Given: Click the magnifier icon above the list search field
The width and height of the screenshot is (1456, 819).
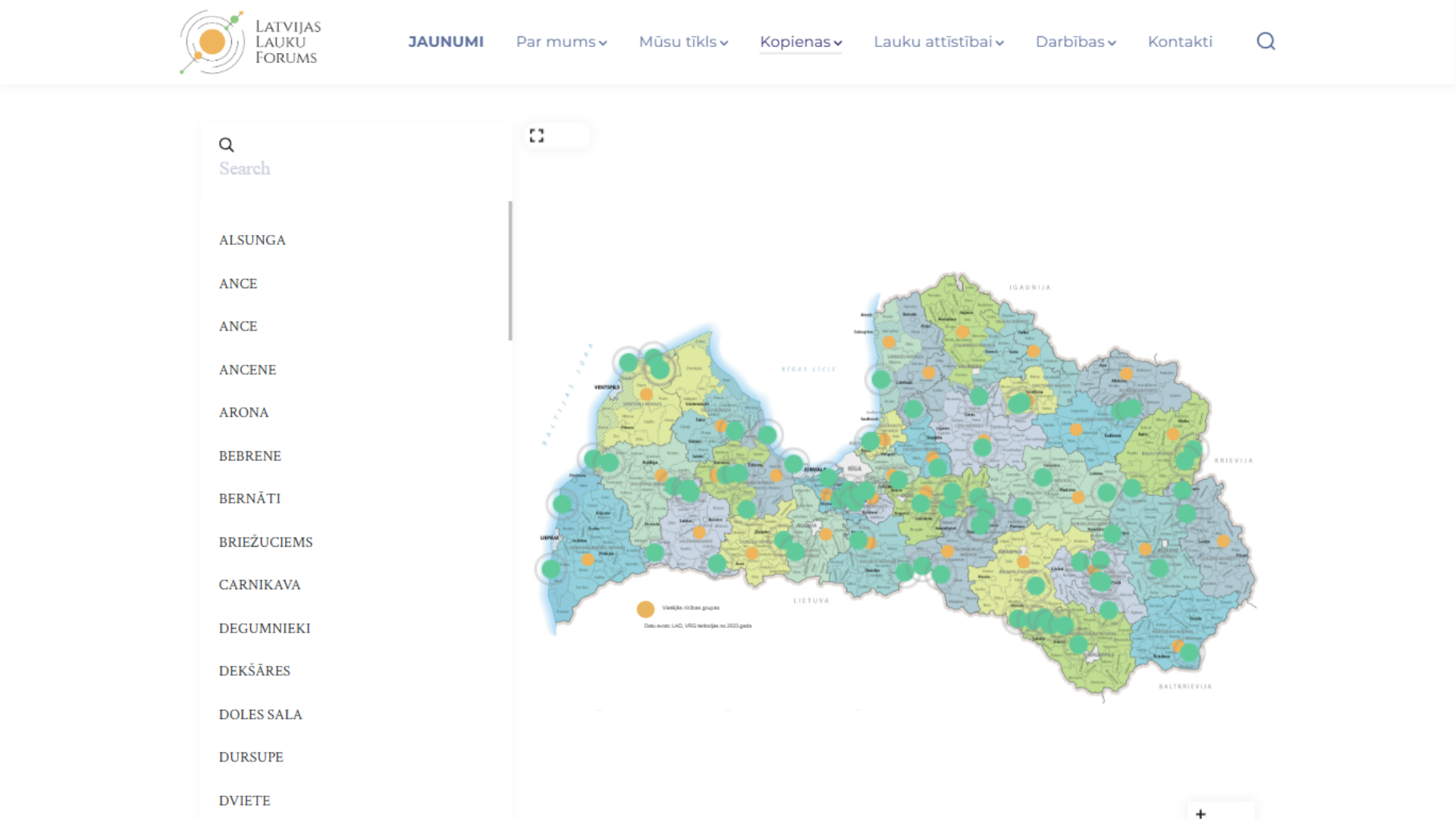Looking at the screenshot, I should pos(226,145).
